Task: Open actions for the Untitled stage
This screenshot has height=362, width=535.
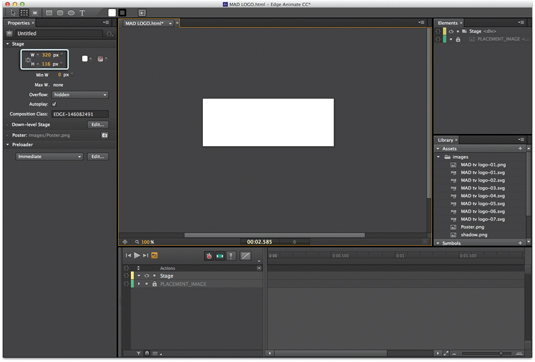Action: [110, 33]
